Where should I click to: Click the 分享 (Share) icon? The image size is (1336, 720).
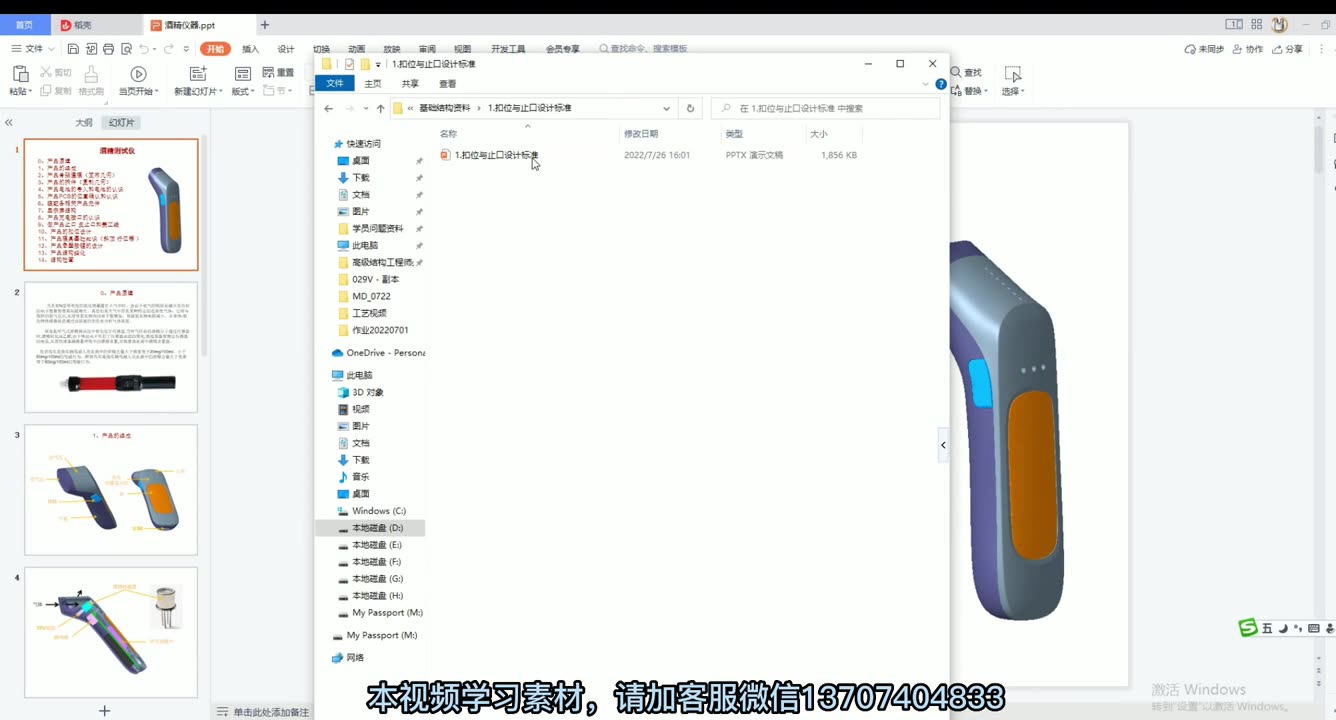[1287, 48]
